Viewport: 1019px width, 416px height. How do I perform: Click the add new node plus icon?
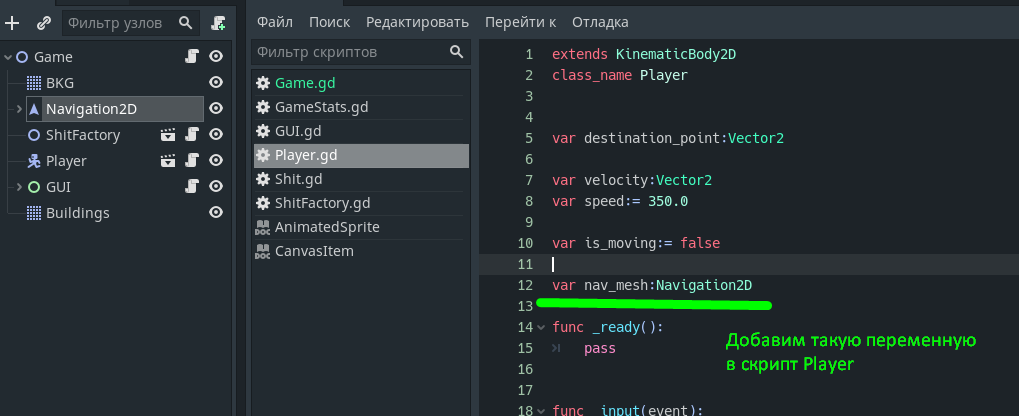point(13,22)
